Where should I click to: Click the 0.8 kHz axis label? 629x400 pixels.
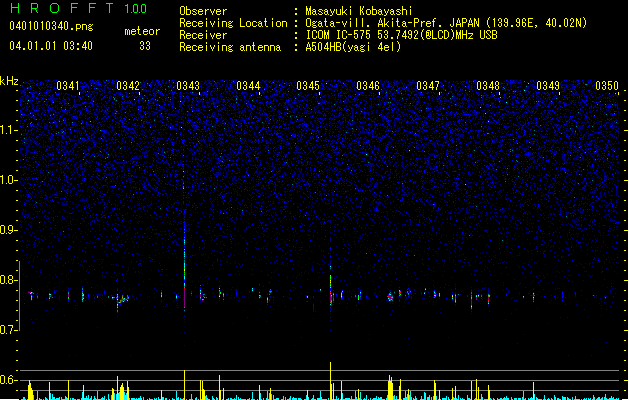click(x=9, y=280)
